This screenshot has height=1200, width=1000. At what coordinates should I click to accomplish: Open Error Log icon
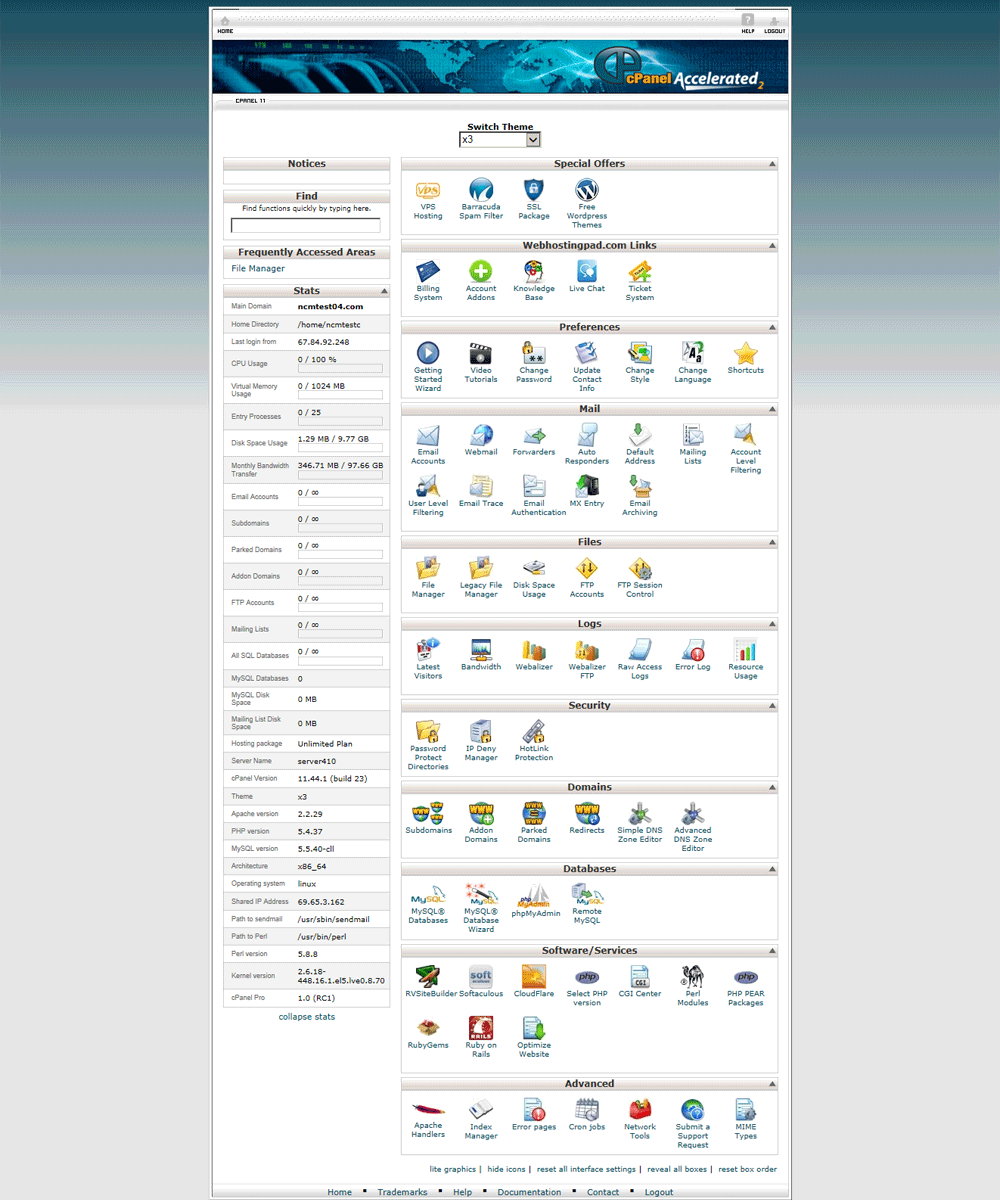(693, 650)
